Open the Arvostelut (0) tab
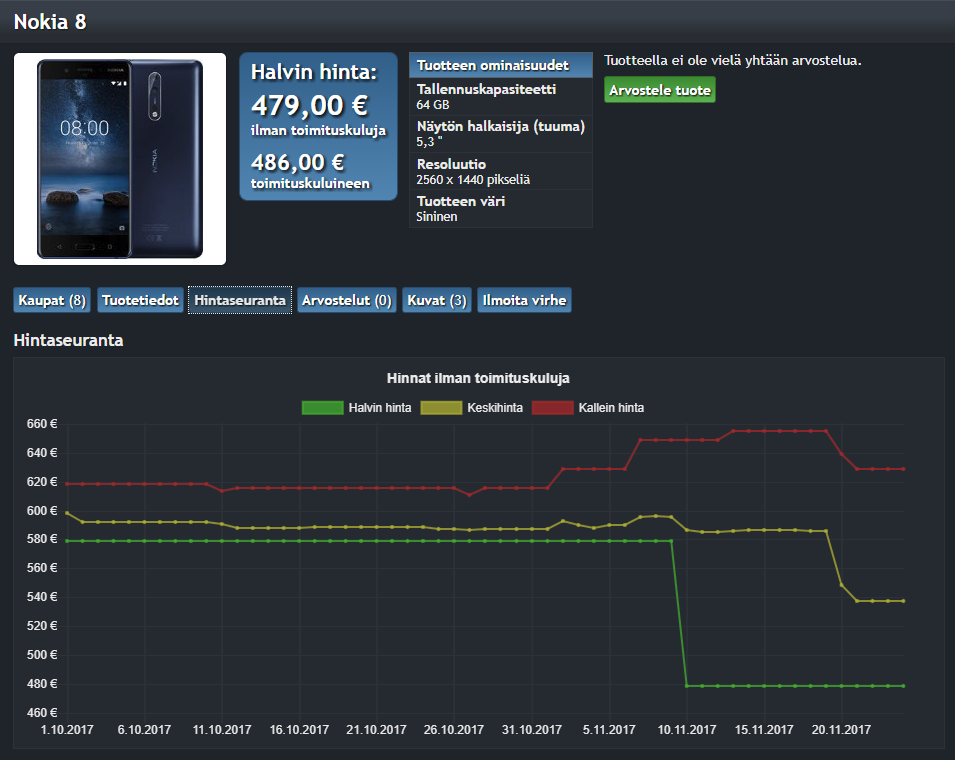The width and height of the screenshot is (955, 760). (x=347, y=300)
